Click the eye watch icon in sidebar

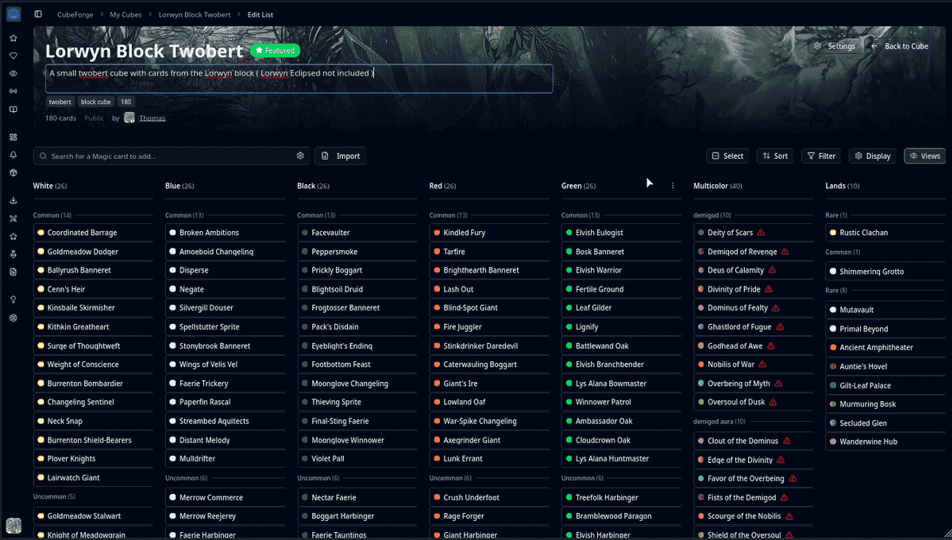tap(13, 73)
